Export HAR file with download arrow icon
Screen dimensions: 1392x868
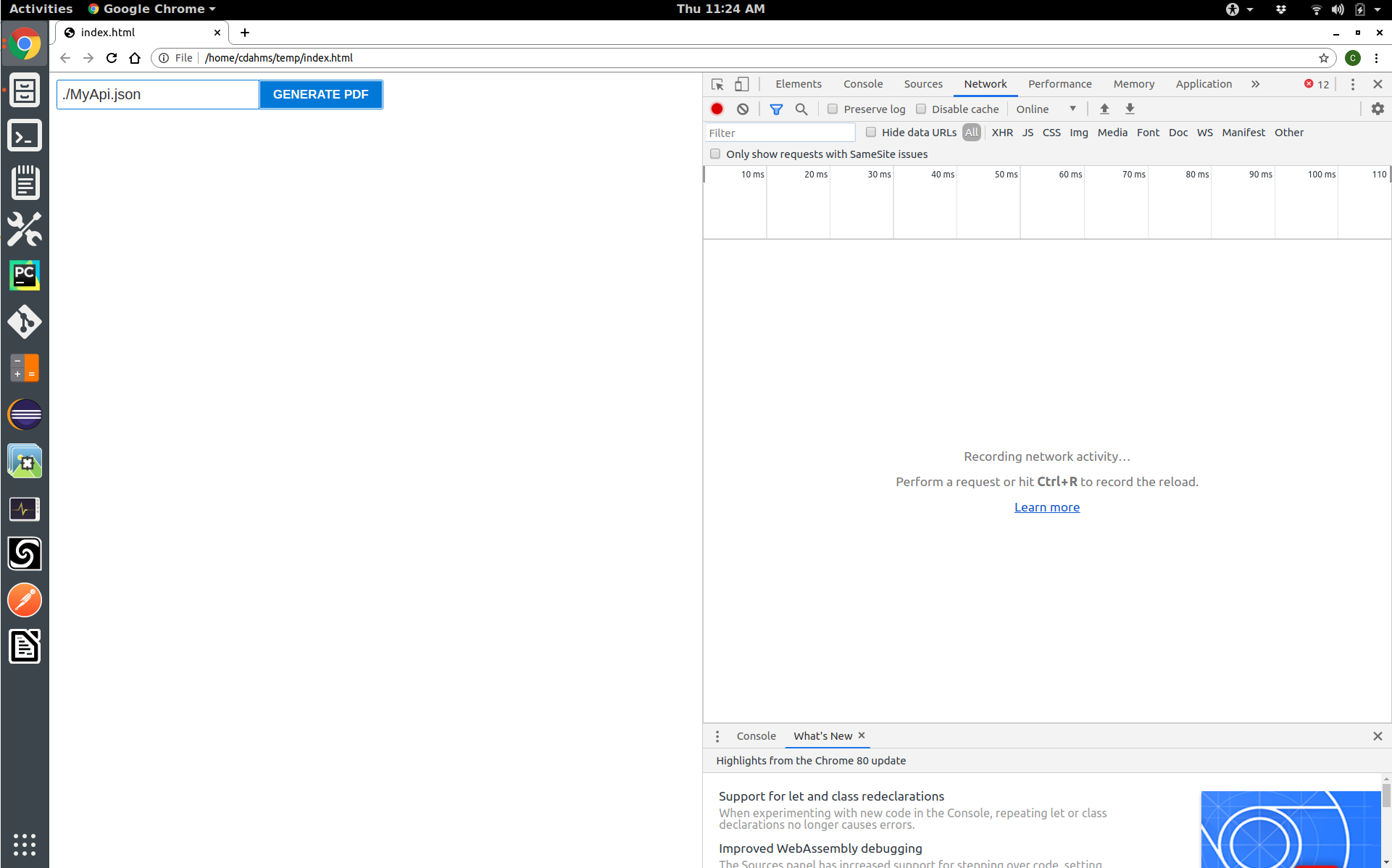[x=1130, y=109]
